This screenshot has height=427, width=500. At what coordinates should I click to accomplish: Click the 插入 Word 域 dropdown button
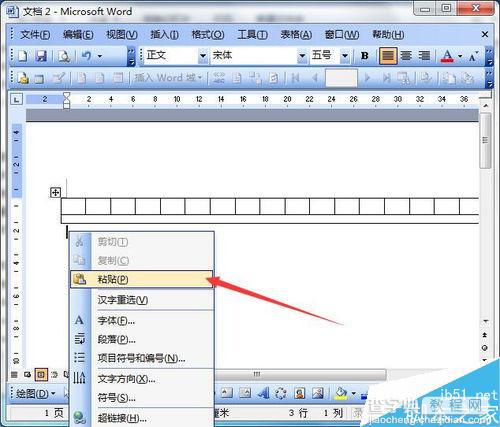(168, 78)
